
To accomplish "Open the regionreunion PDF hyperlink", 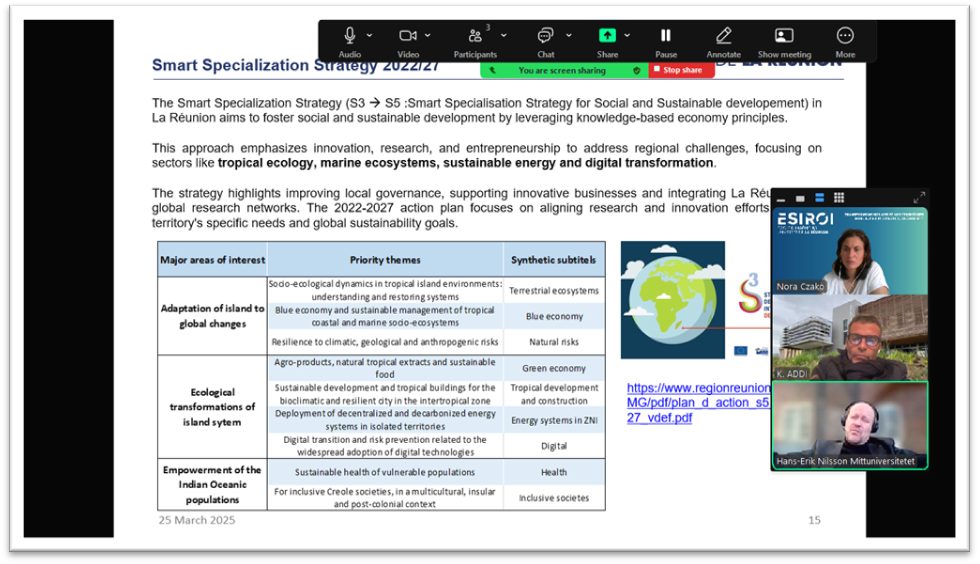I will [x=698, y=403].
